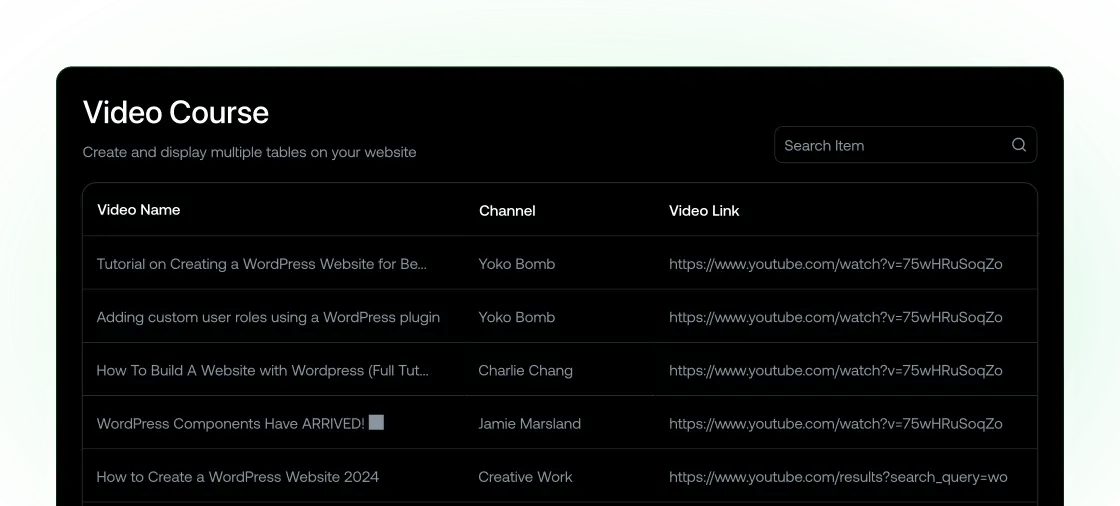Open YouTube link in Jamie Marsland row
Screen dimensions: 1120x506
836,424
